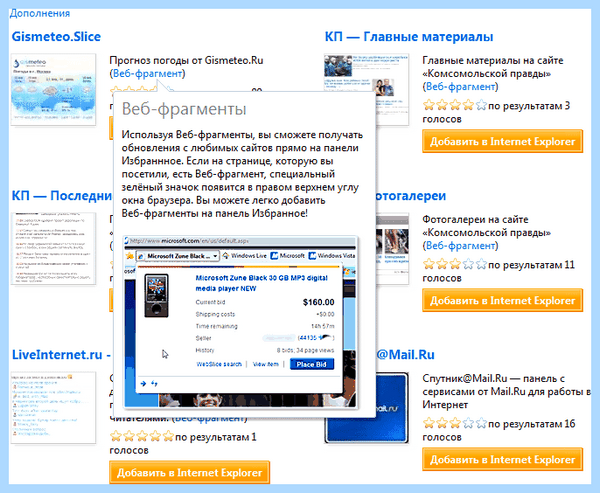This screenshot has height=493, width=600.
Task: Rate Главные материалы with fifth star
Action: (x=481, y=105)
